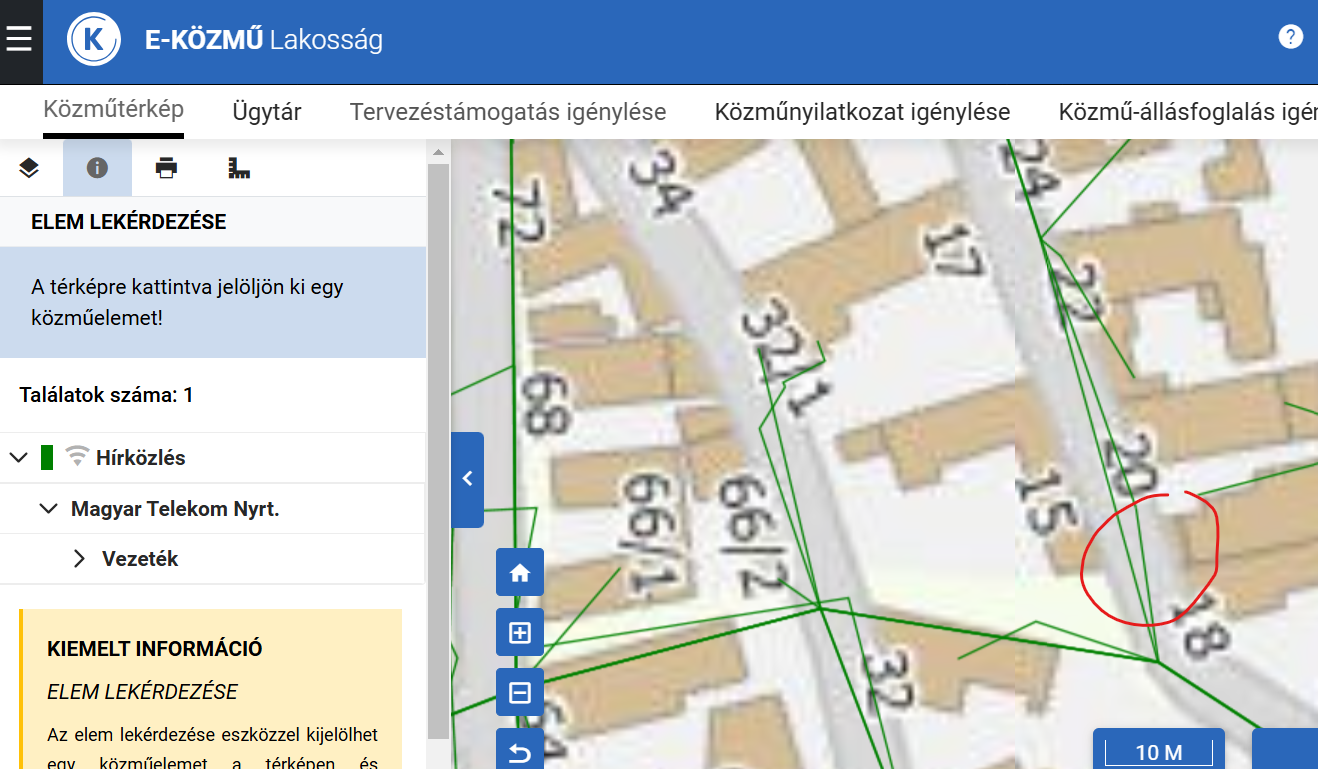Open the hamburger main menu
Screen dimensions: 1318x769
(20, 41)
